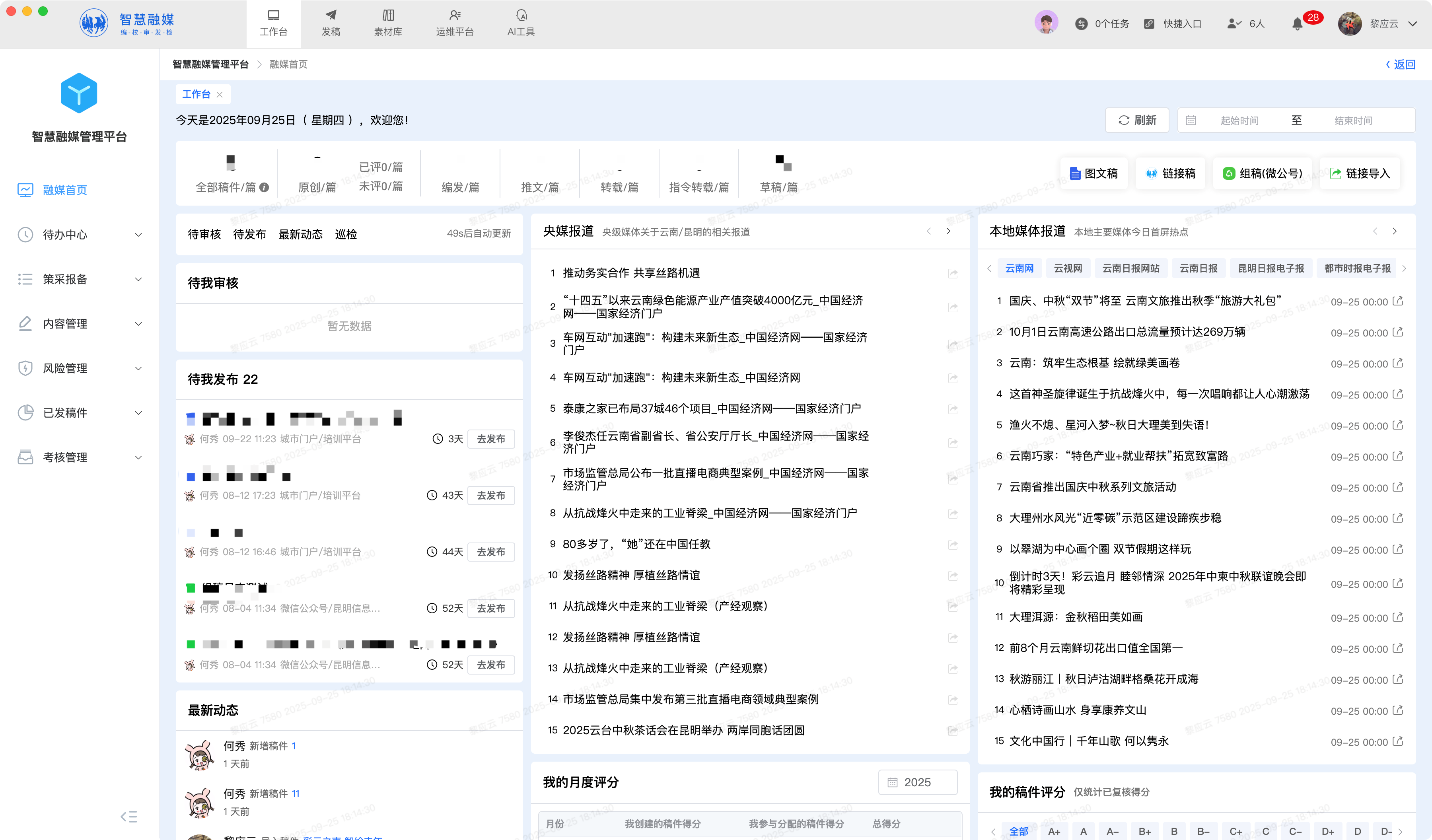Click the notification bell icon
1432x840 pixels.
tap(1297, 24)
